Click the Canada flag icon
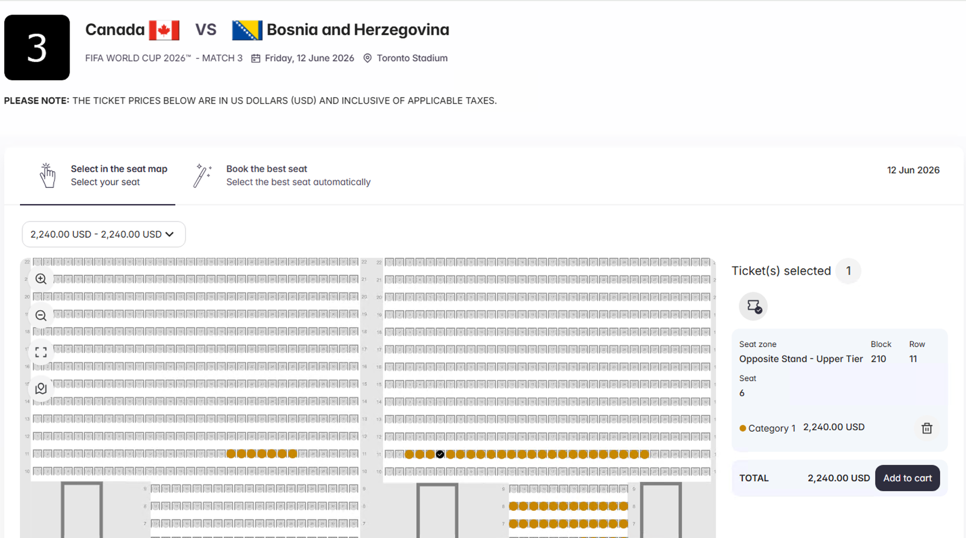This screenshot has height=538, width=966. pos(164,31)
